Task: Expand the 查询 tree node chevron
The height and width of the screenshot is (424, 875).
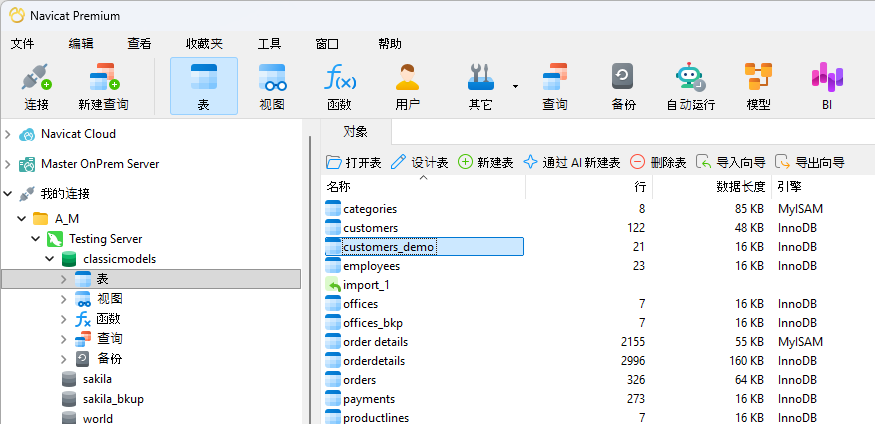Action: pyautogui.click(x=64, y=339)
